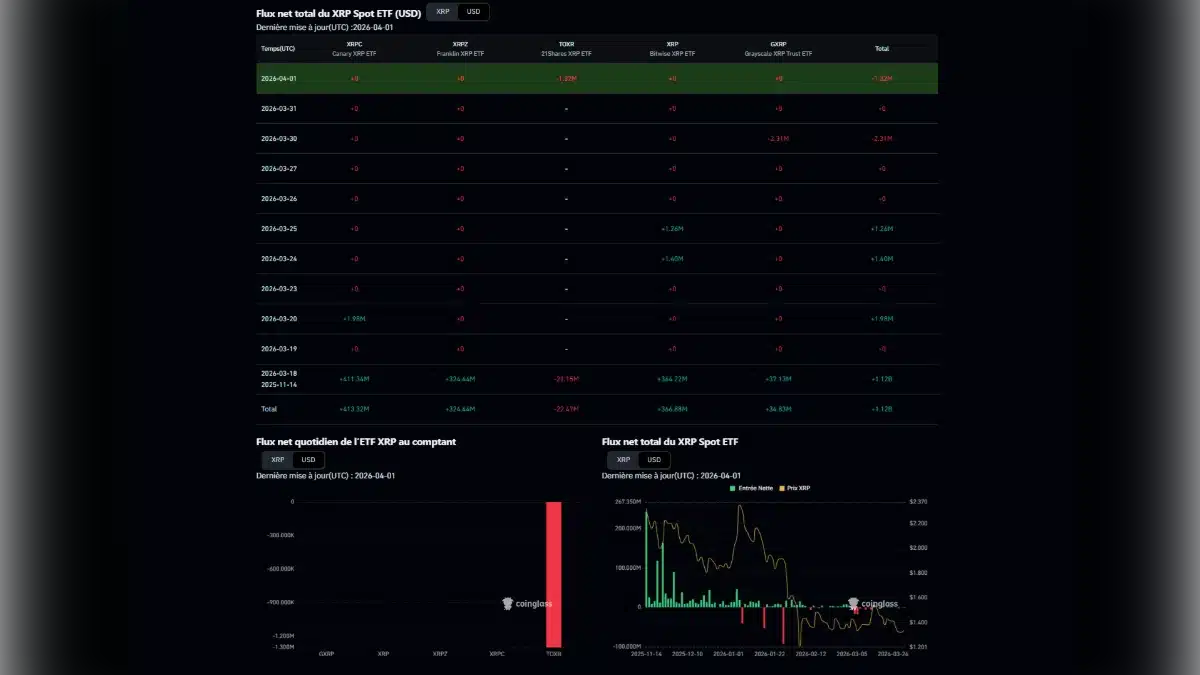Sort the table by the Temps(UTC) column
The image size is (1200, 675).
point(280,50)
